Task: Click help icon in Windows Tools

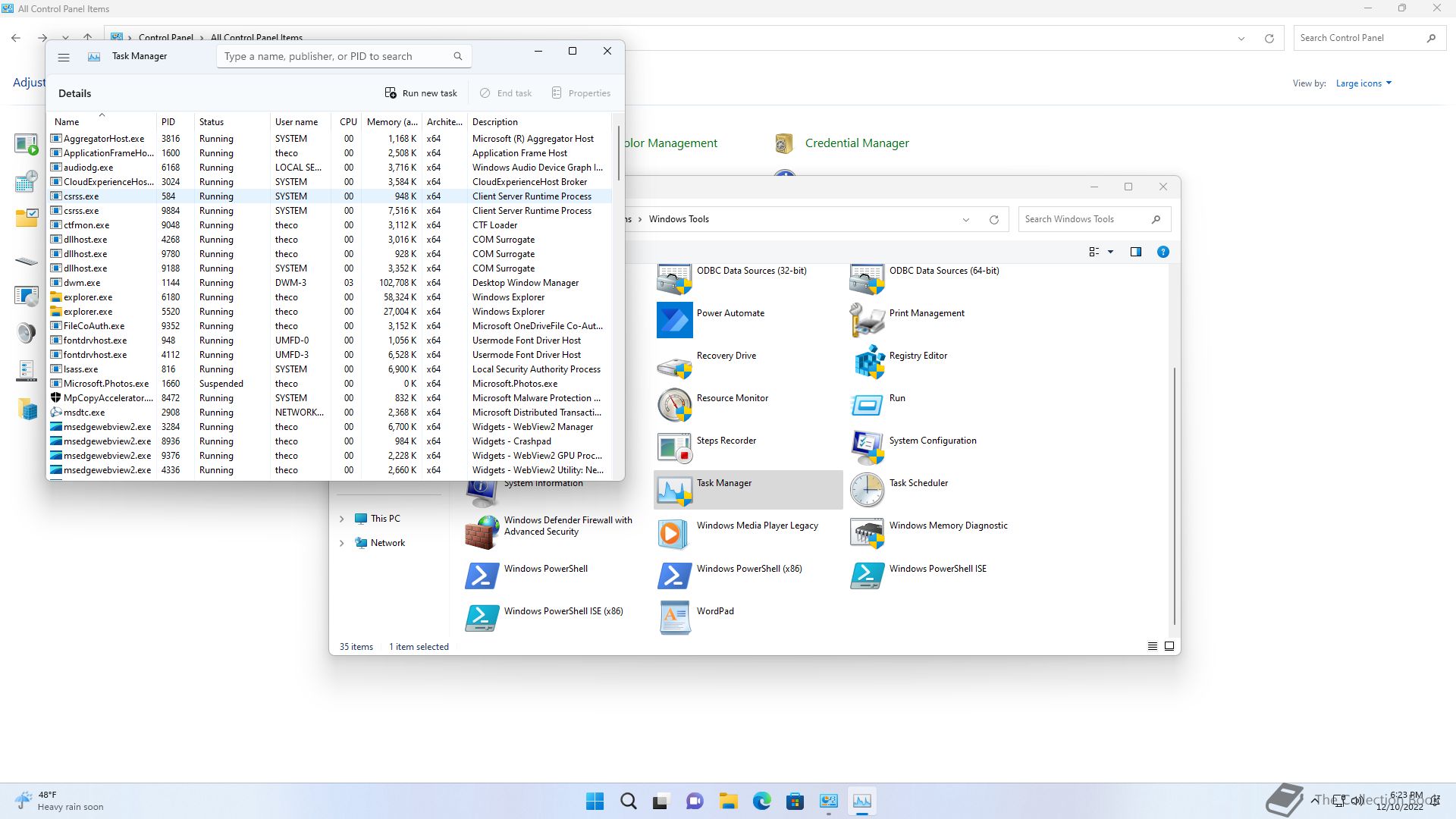Action: pyautogui.click(x=1163, y=252)
